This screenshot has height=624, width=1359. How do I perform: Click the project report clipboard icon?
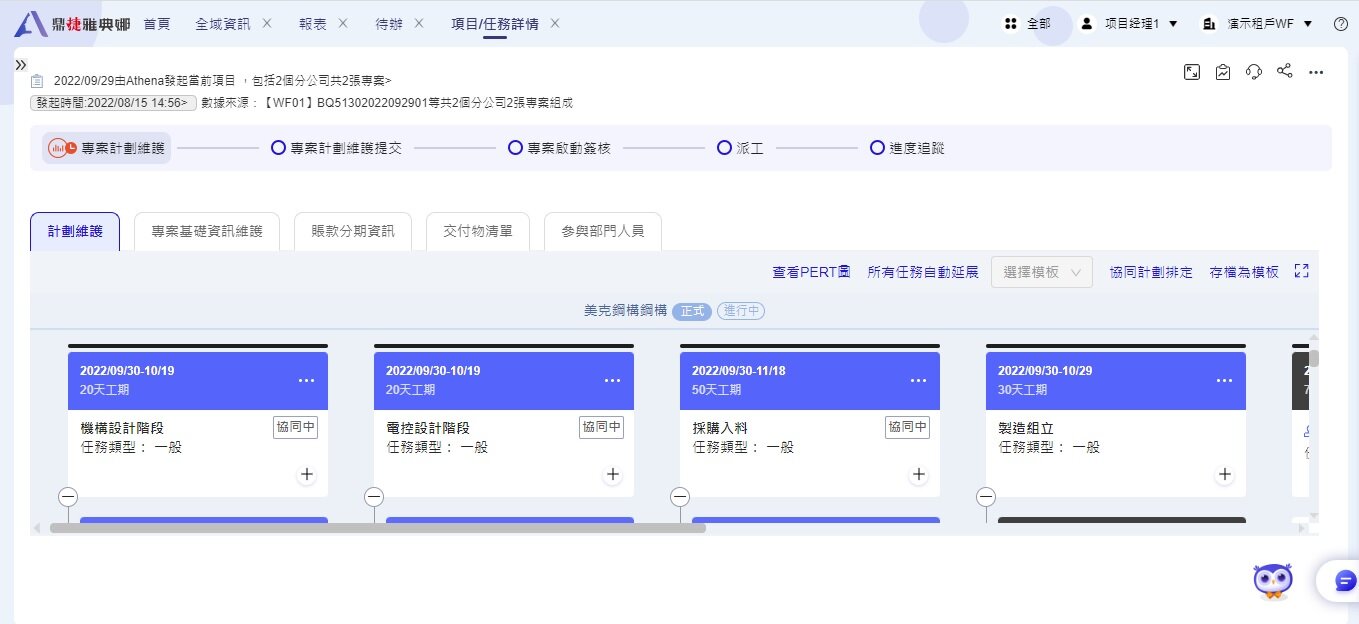click(x=1222, y=72)
